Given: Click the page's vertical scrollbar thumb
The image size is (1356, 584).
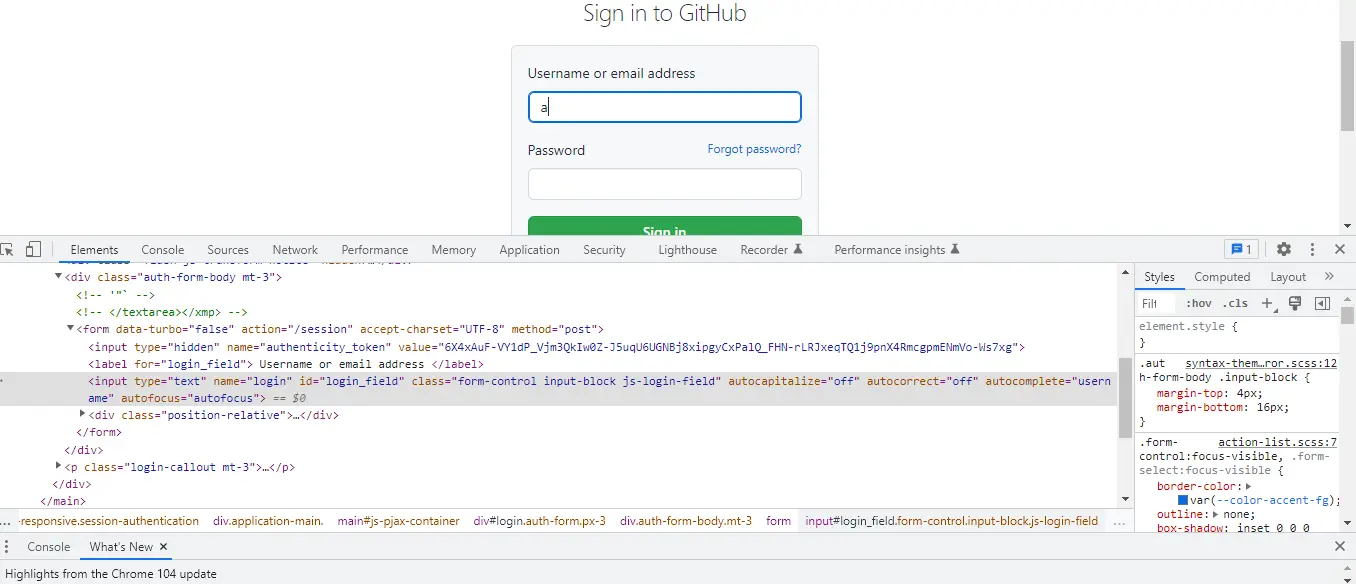Looking at the screenshot, I should click(x=1347, y=86).
